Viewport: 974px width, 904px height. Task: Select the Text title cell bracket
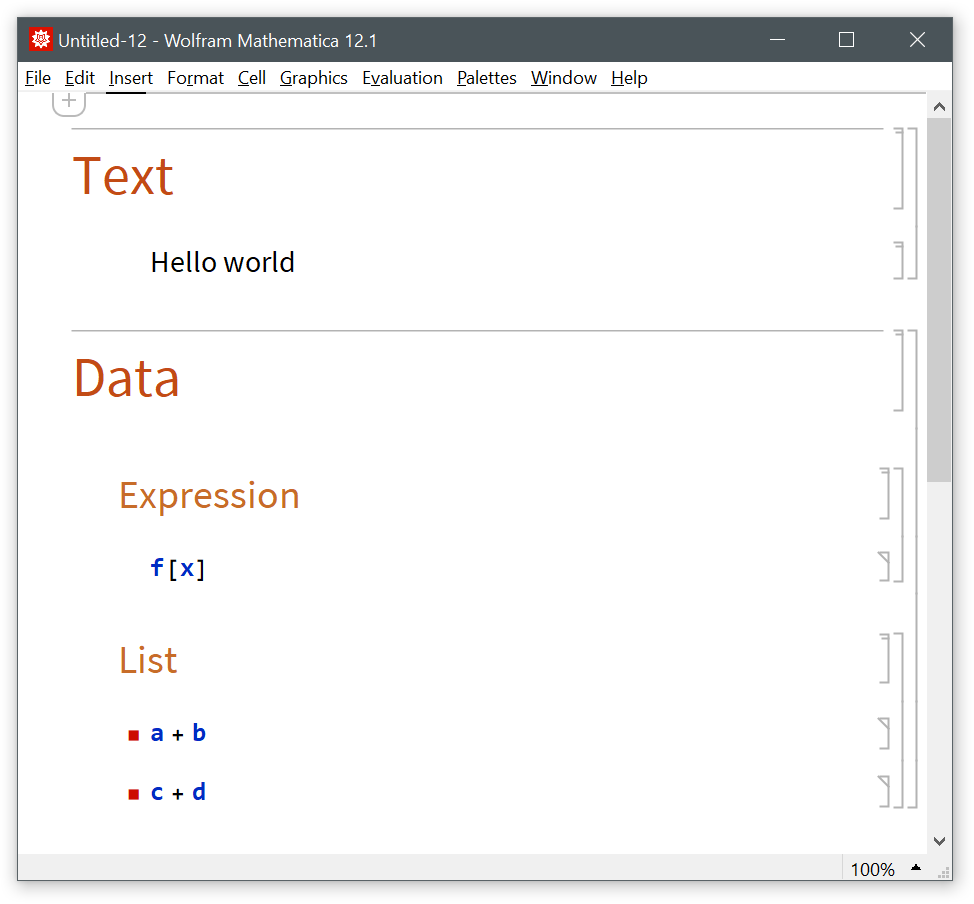coord(898,168)
